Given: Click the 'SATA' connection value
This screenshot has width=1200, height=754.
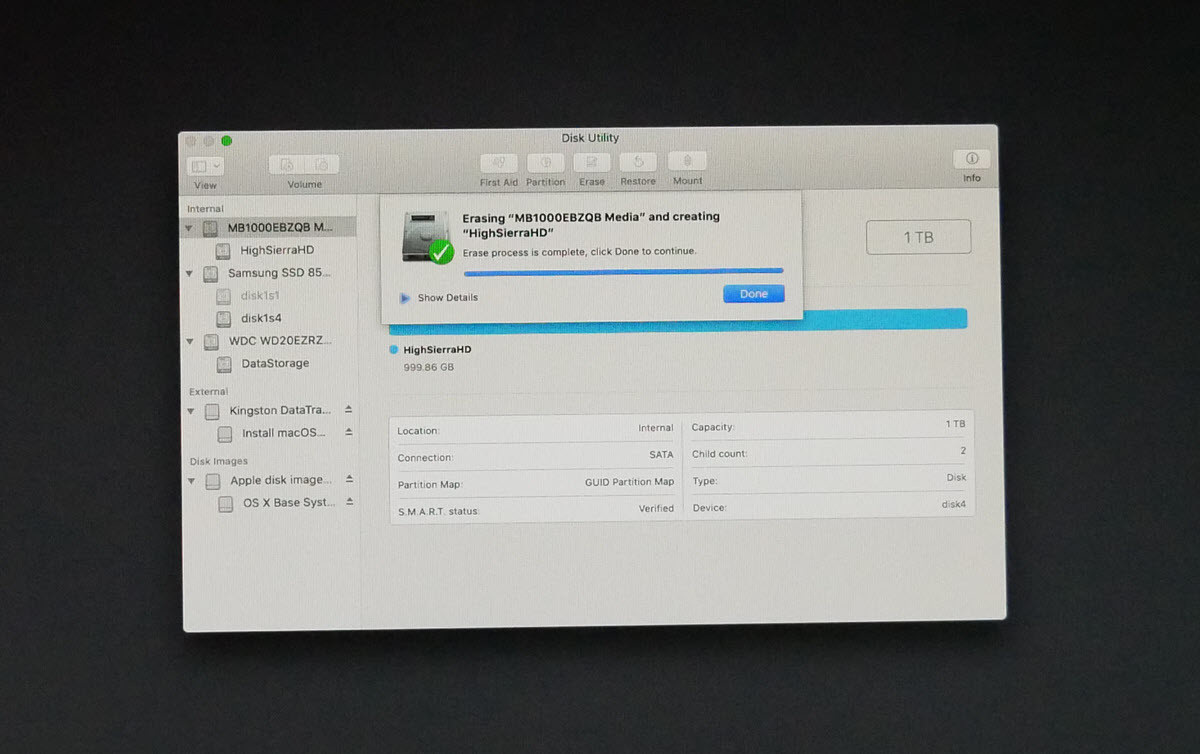Looking at the screenshot, I should coord(661,454).
